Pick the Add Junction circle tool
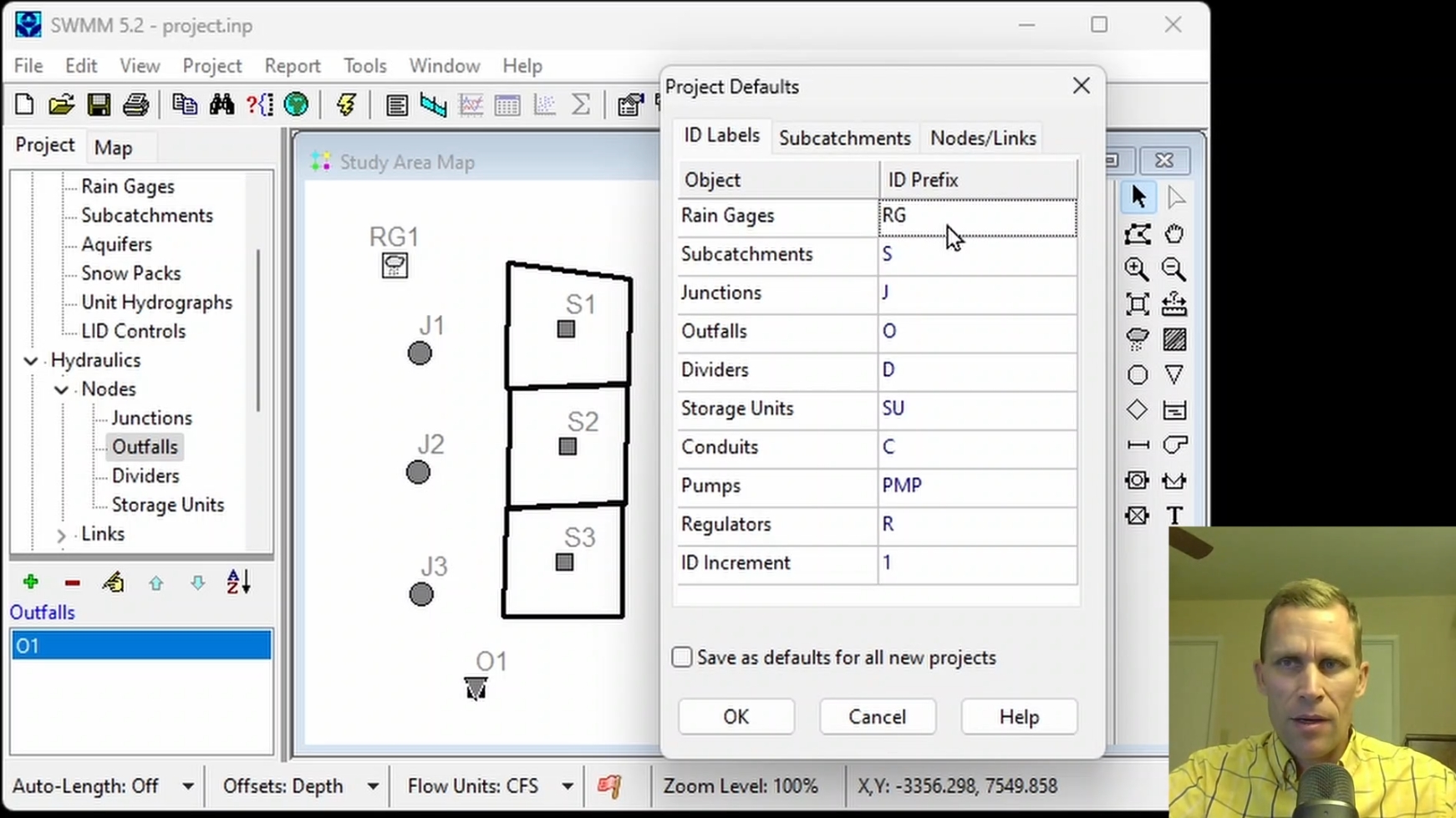 click(1137, 375)
